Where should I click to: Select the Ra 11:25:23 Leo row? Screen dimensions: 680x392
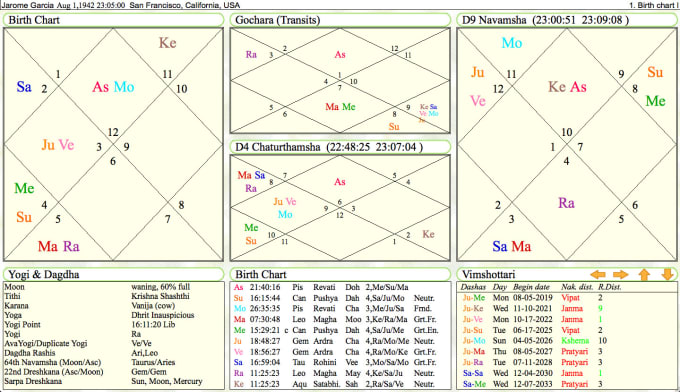click(x=340, y=373)
